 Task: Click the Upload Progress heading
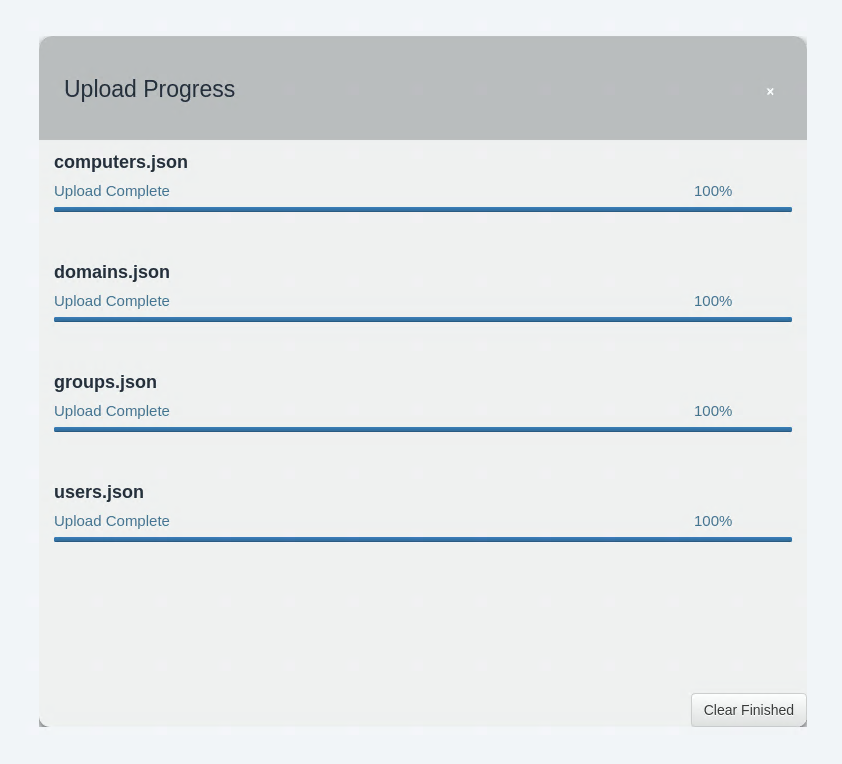[x=150, y=89]
